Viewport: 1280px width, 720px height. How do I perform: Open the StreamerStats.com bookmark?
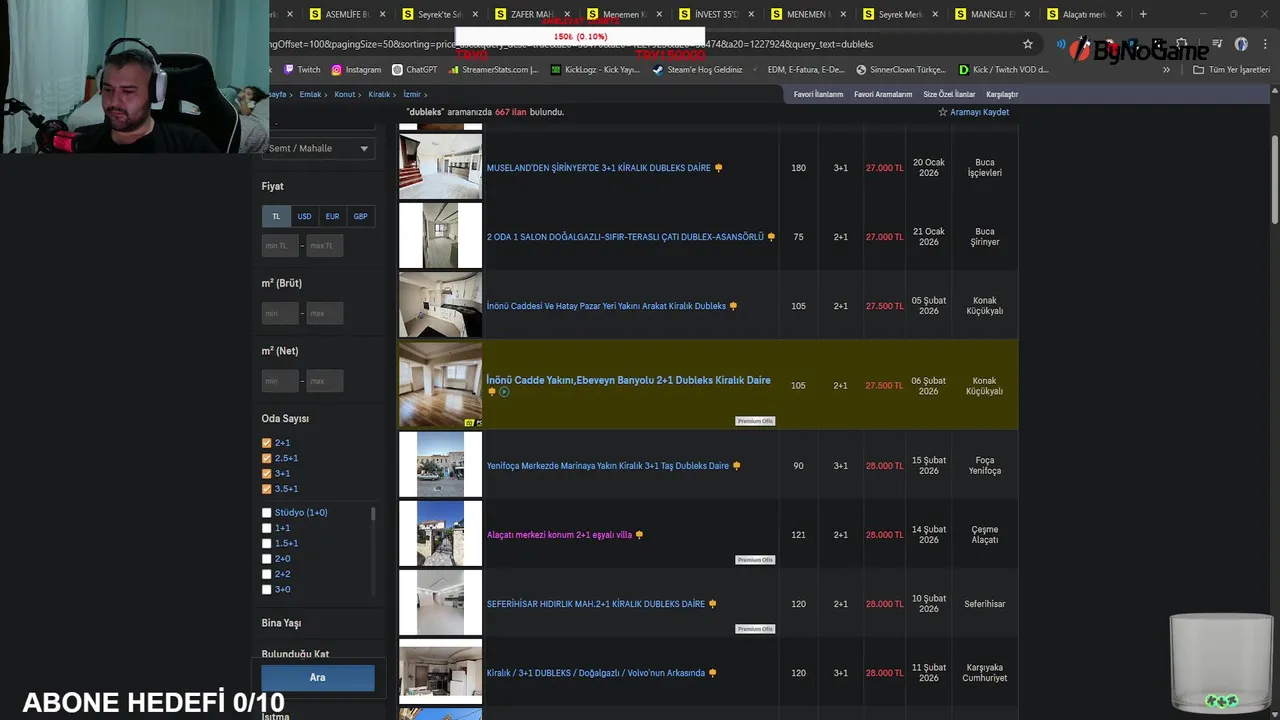[493, 70]
